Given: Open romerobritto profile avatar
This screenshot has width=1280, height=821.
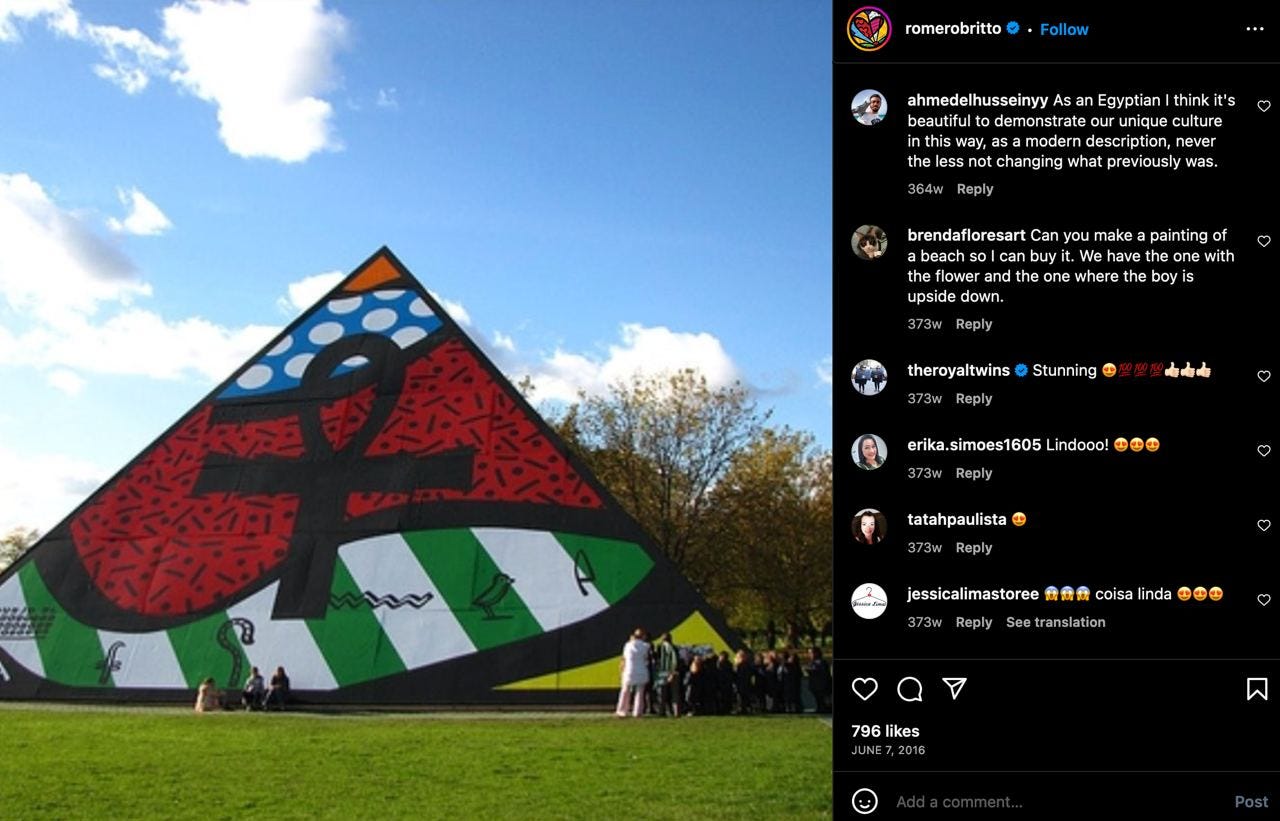Looking at the screenshot, I should click(869, 29).
